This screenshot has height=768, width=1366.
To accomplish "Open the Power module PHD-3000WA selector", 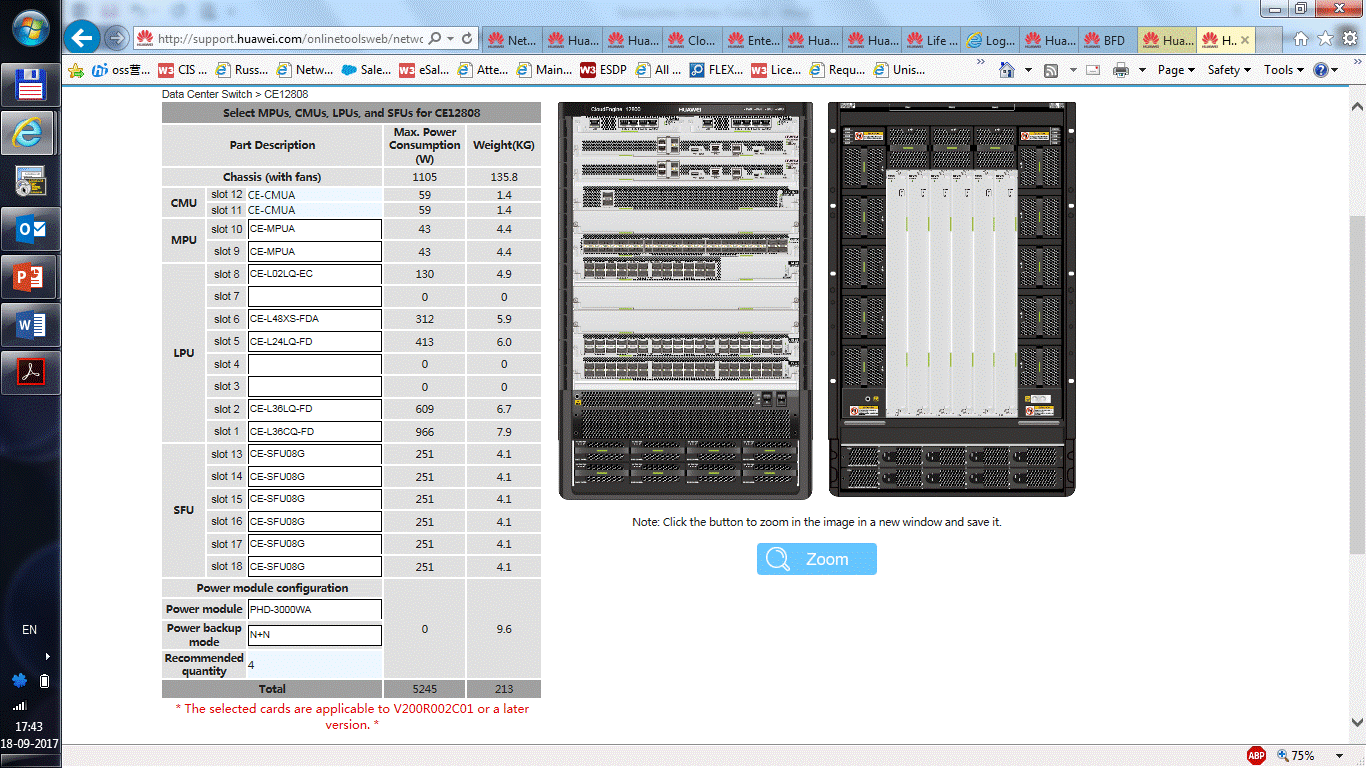I will point(315,609).
